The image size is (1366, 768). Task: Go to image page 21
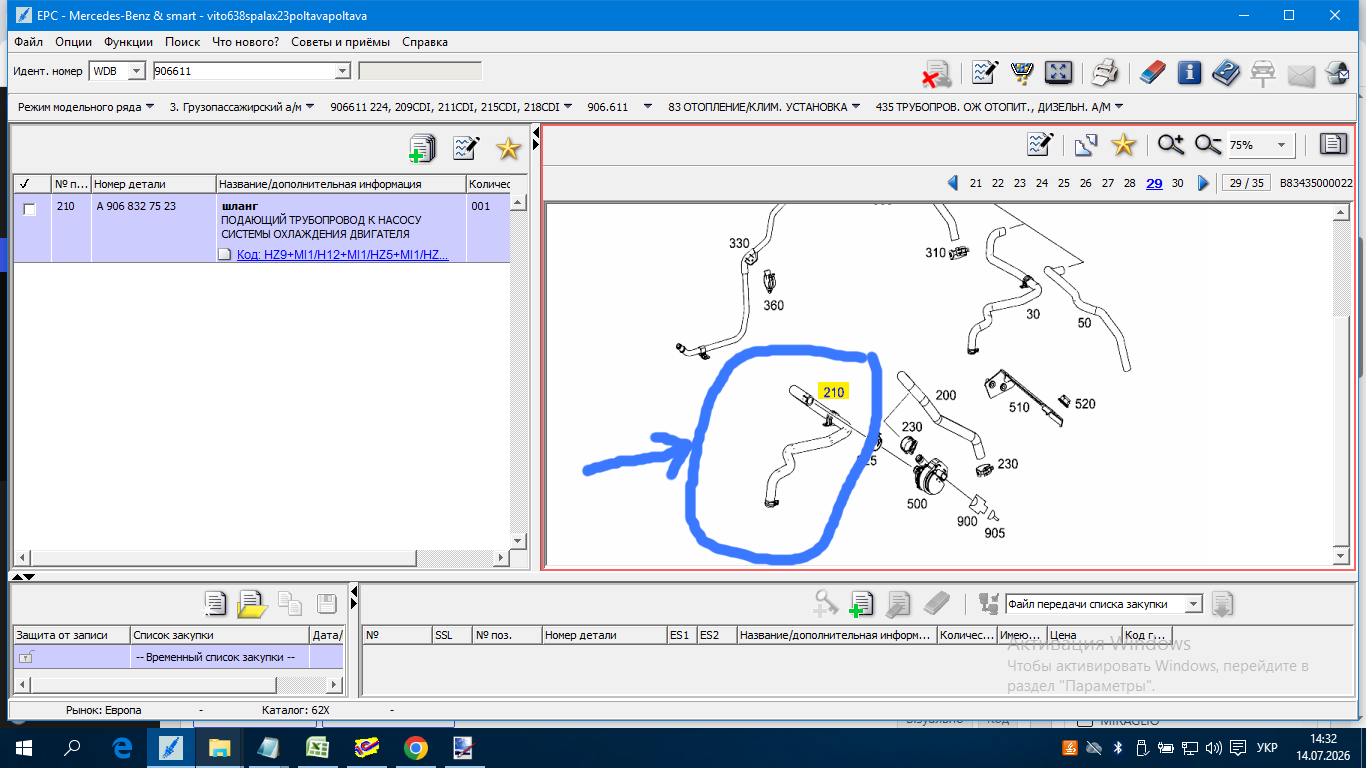click(976, 183)
